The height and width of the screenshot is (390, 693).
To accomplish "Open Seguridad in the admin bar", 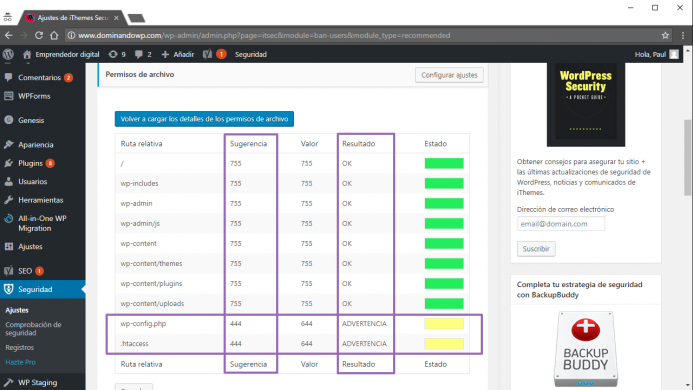I will pyautogui.click(x=251, y=54).
